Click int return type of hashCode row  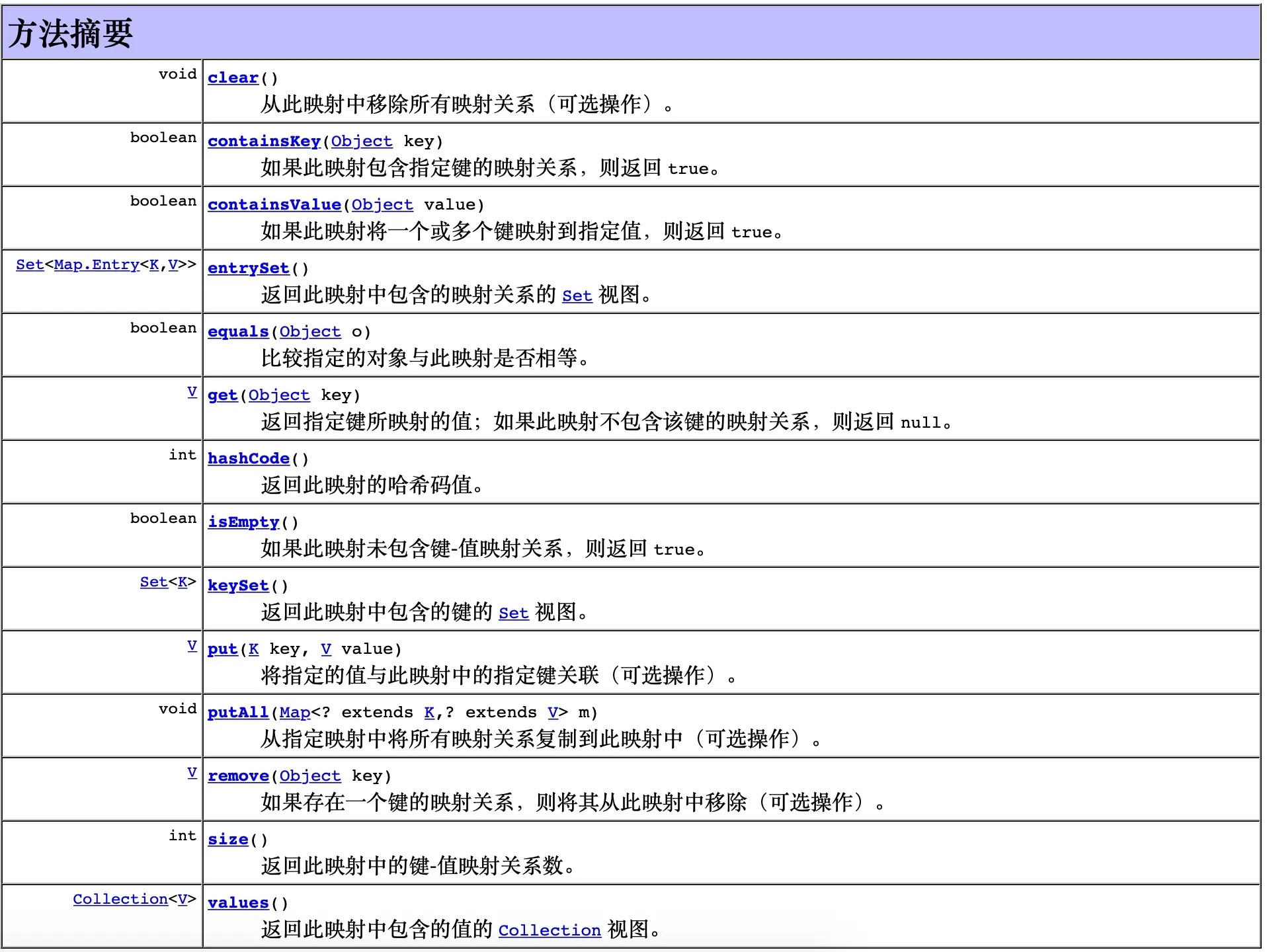coord(183,455)
